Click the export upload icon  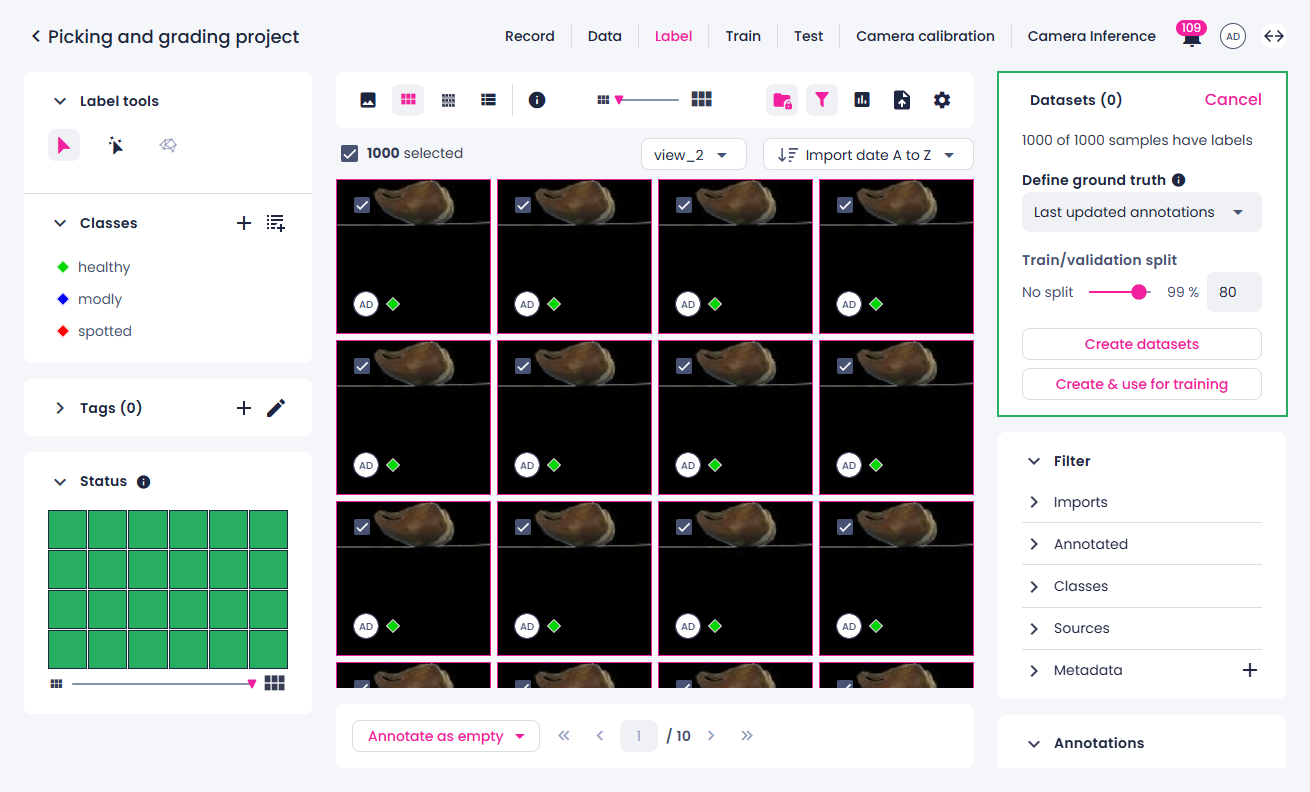click(902, 100)
